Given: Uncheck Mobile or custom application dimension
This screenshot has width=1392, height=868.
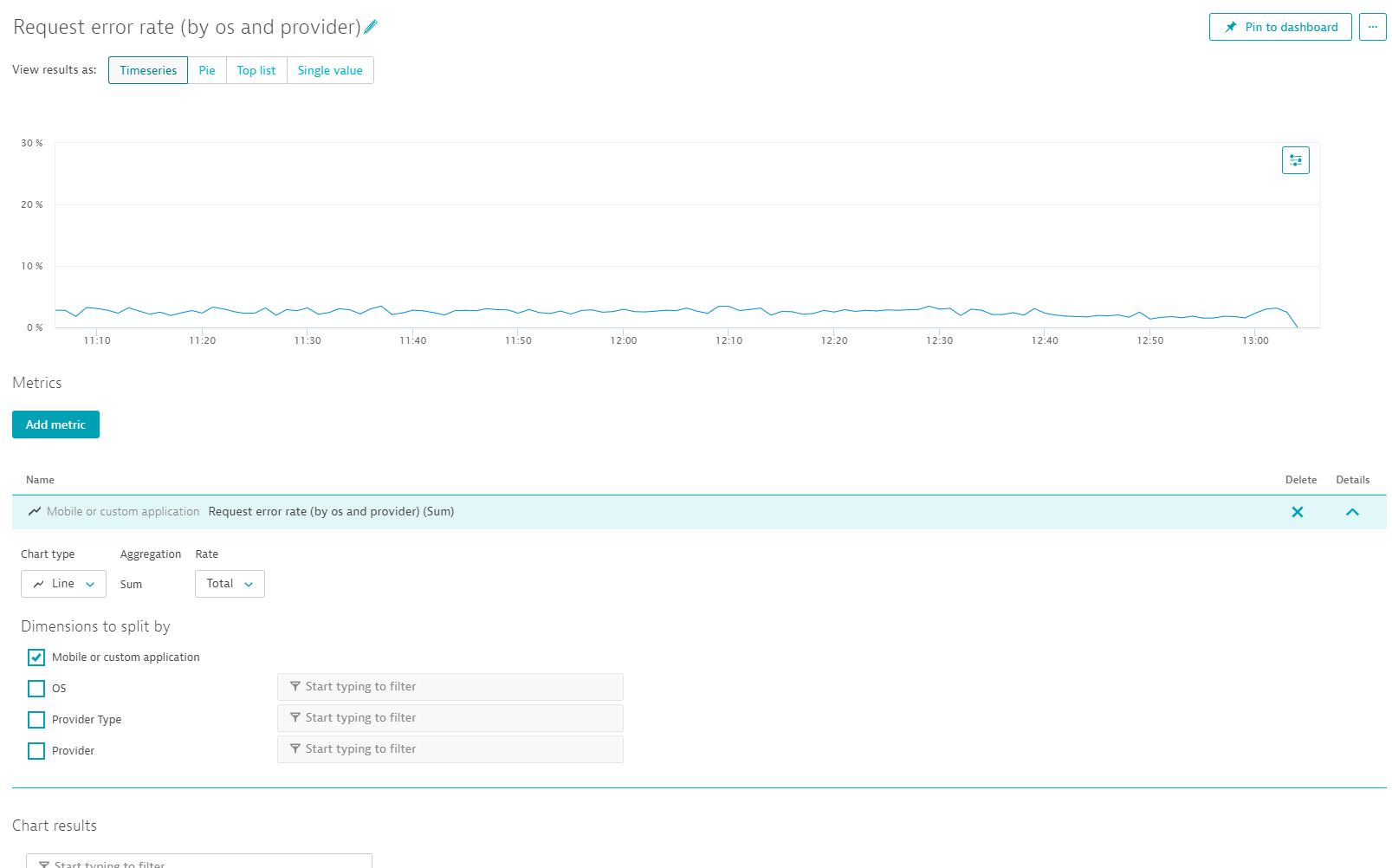Looking at the screenshot, I should [36, 657].
